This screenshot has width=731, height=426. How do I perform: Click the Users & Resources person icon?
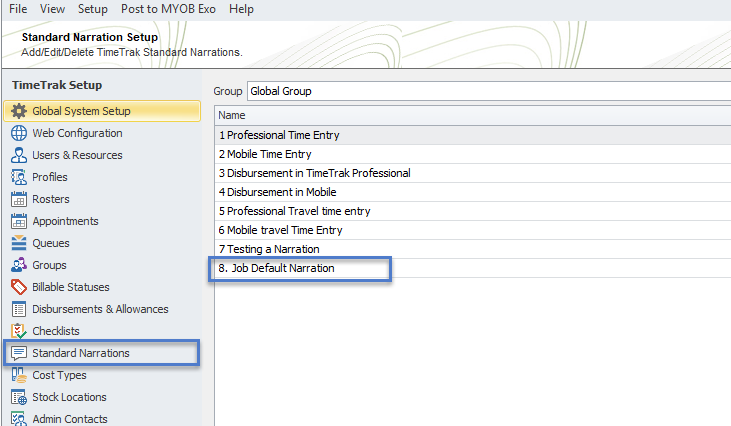[19, 155]
